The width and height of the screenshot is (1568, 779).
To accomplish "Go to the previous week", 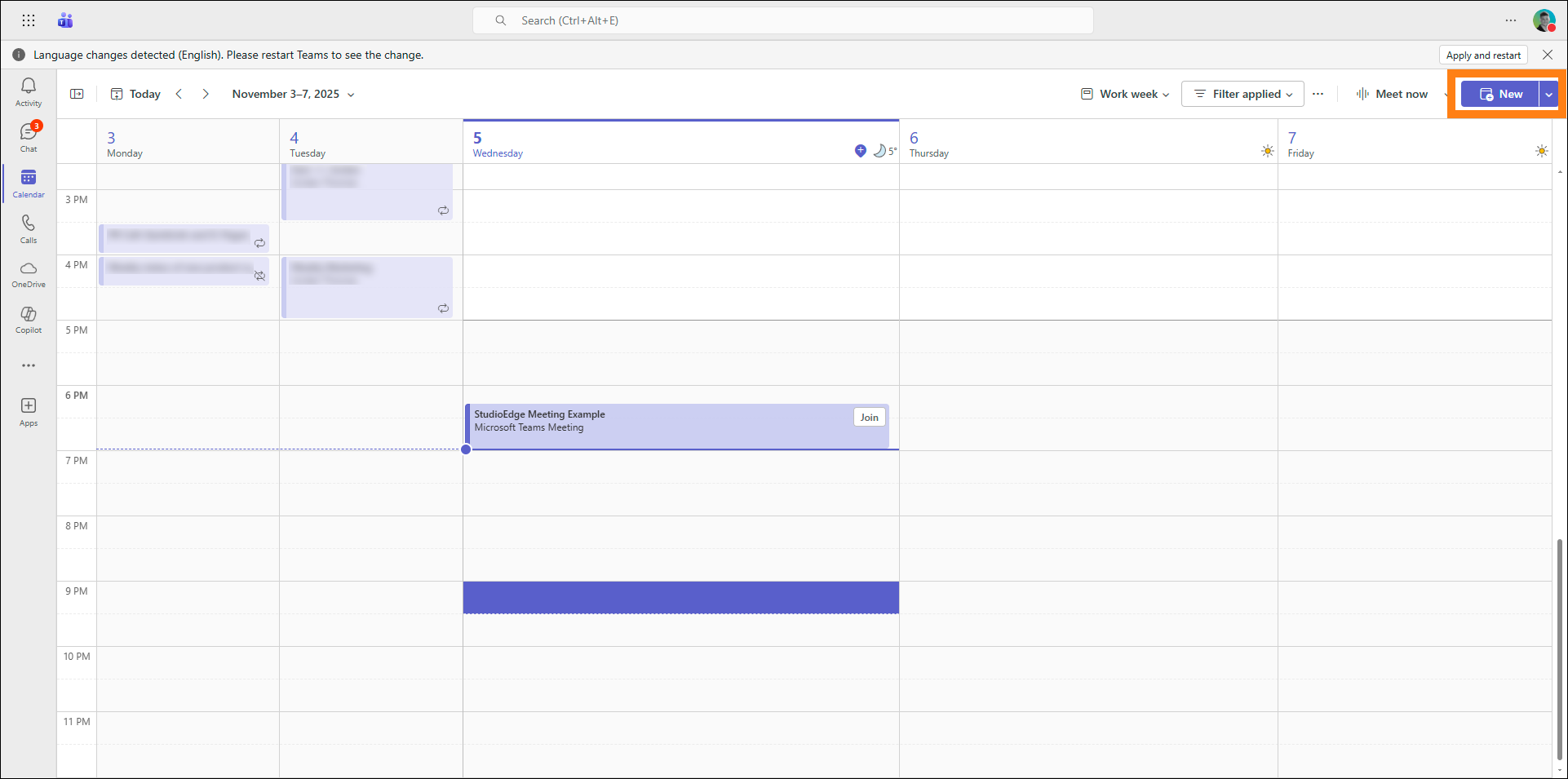I will click(179, 94).
